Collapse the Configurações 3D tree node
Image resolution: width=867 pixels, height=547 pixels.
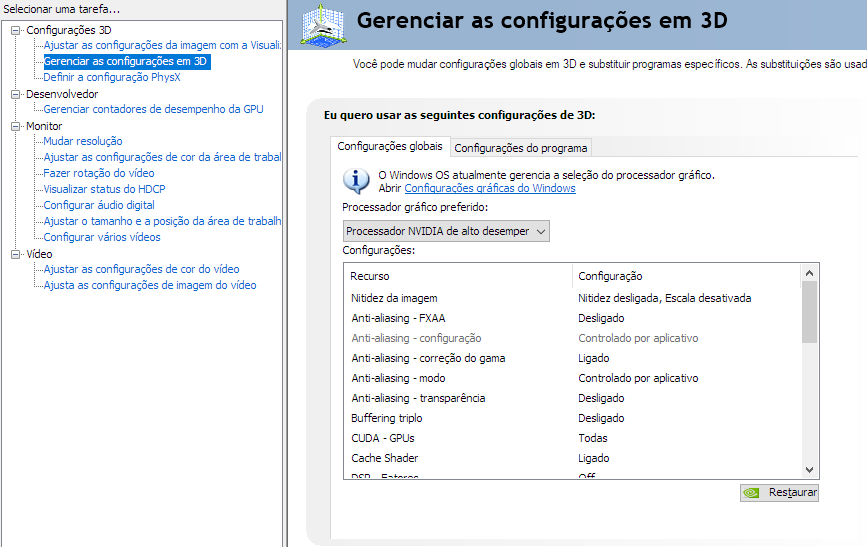[x=15, y=30]
